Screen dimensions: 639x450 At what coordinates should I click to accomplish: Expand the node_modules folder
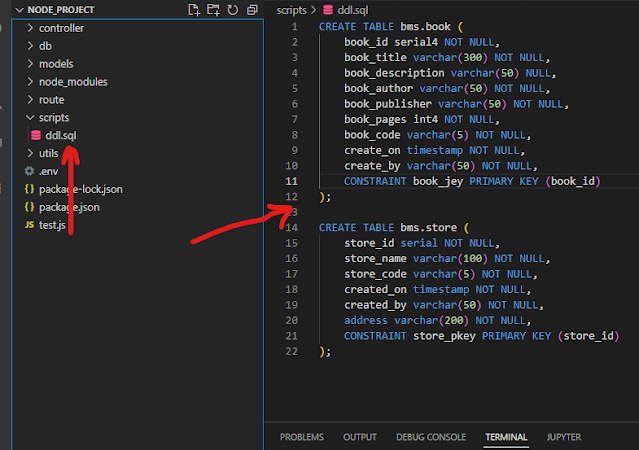point(30,82)
